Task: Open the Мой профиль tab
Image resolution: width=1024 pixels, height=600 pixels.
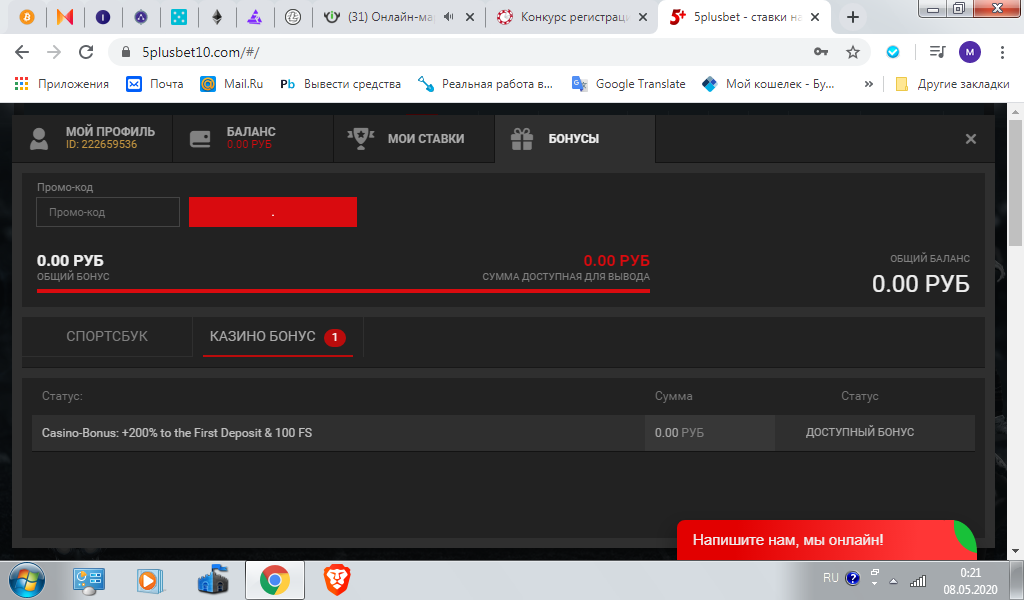Action: pos(93,138)
